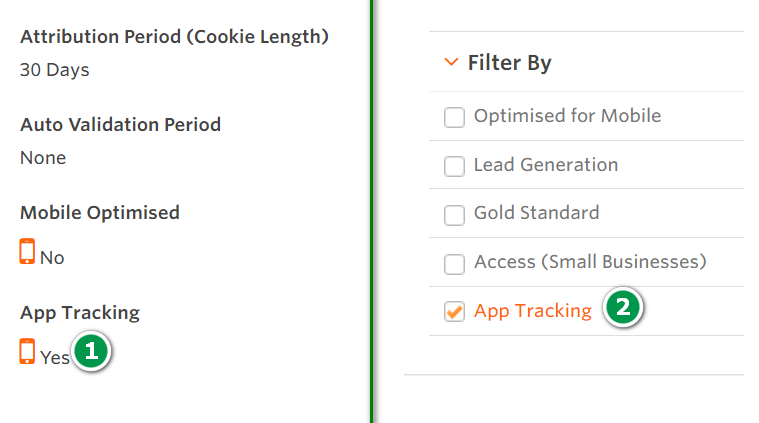
Task: Click the phone icon beside Mobile Optimised "No"
Action: (x=27, y=252)
